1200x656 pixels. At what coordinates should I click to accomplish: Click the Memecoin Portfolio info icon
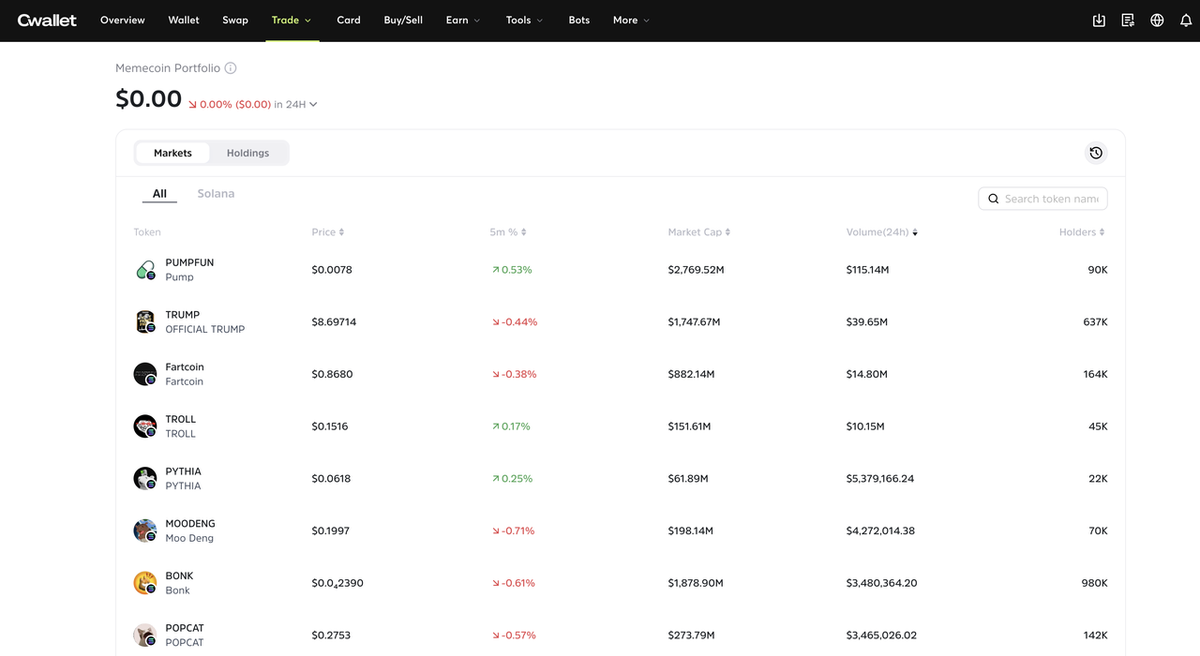(x=231, y=68)
